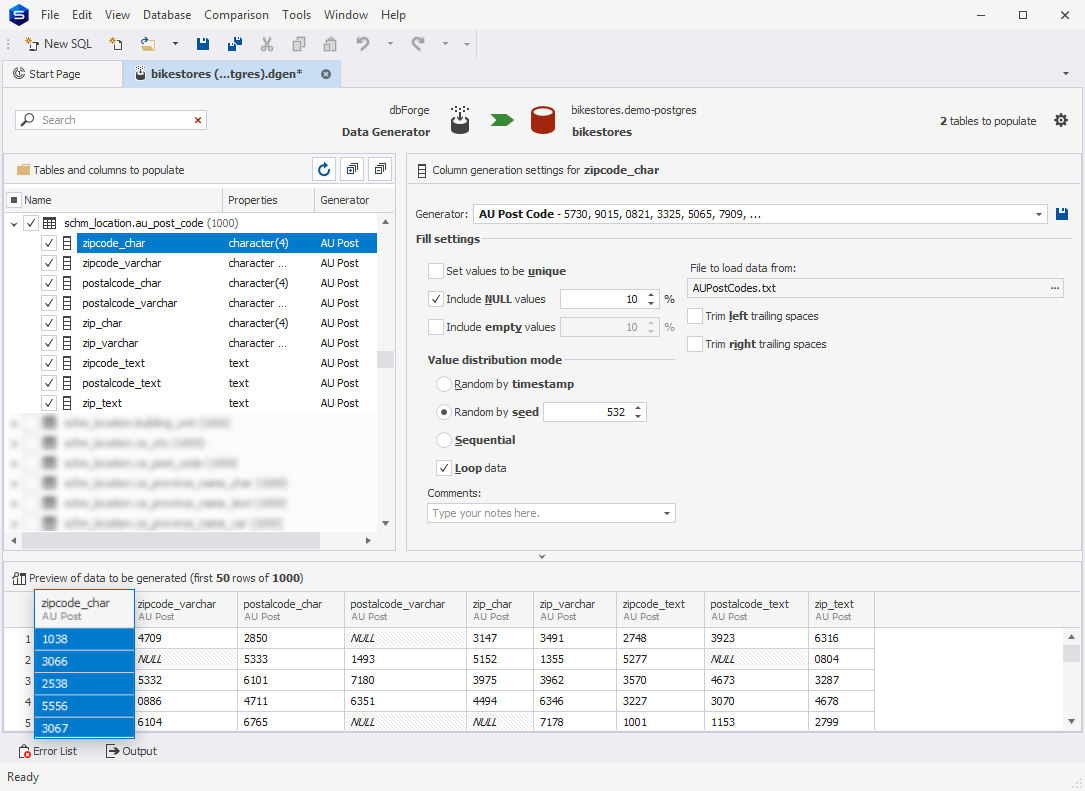The width and height of the screenshot is (1085, 791).
Task: Click the red database cylinder icon
Action: tap(542, 120)
